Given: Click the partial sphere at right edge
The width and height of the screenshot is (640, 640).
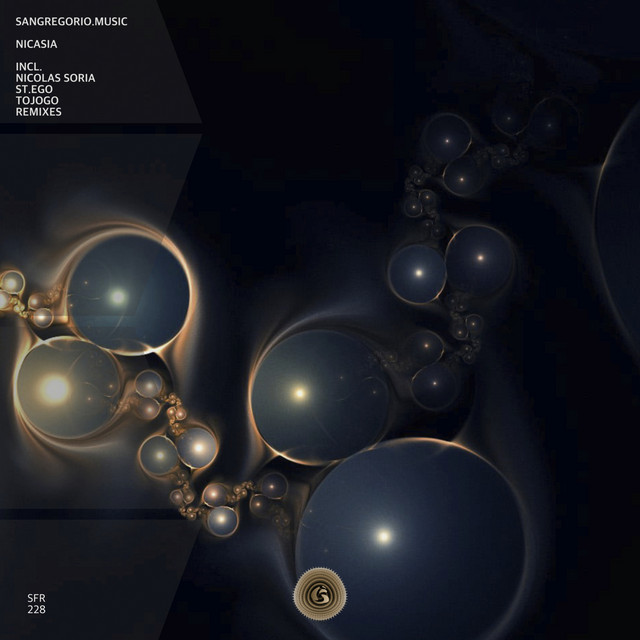Looking at the screenshot, I should (x=620, y=230).
